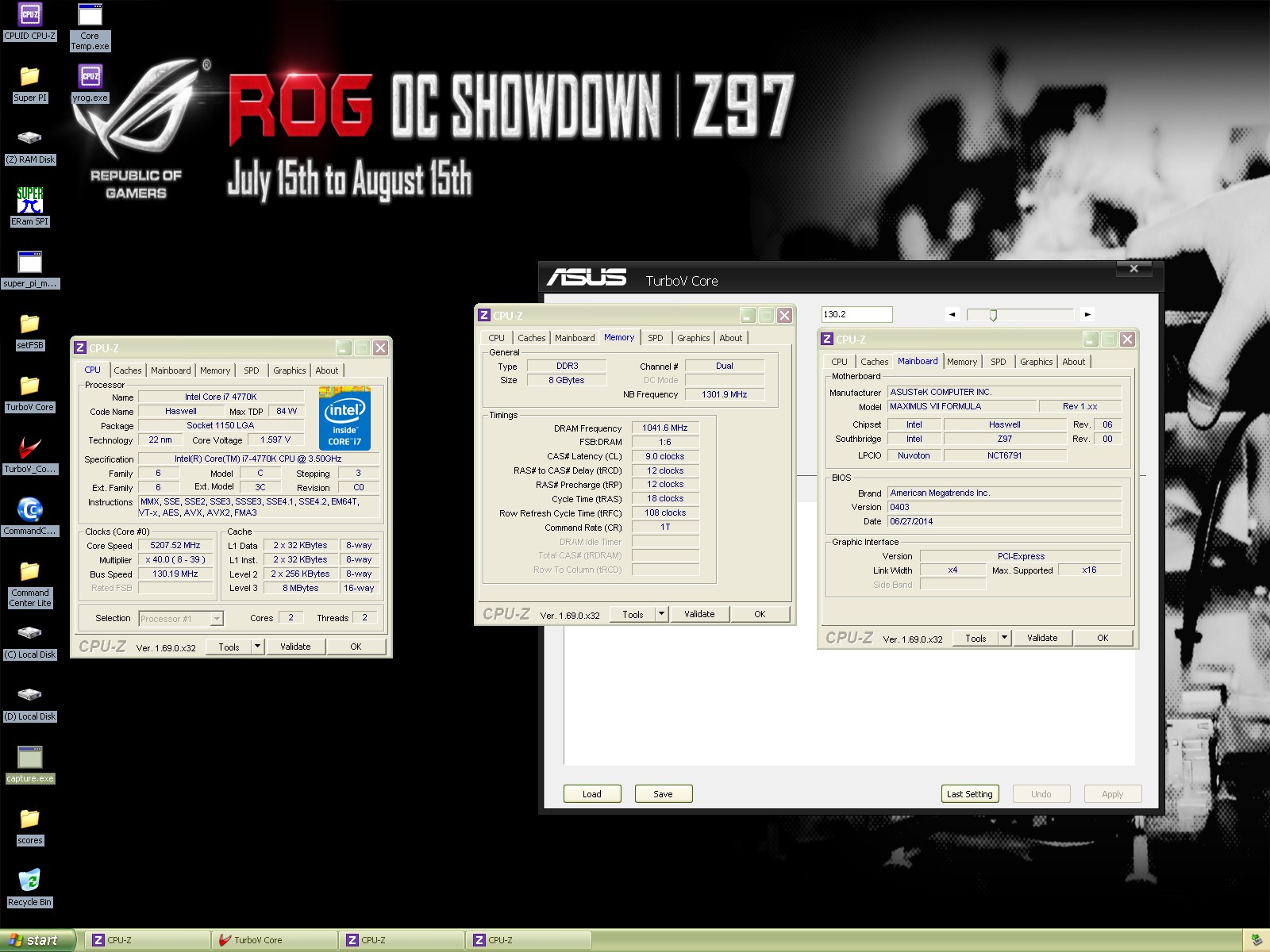The width and height of the screenshot is (1270, 952).
Task: Click Core Voltage value 1.597 V
Action: click(x=275, y=440)
